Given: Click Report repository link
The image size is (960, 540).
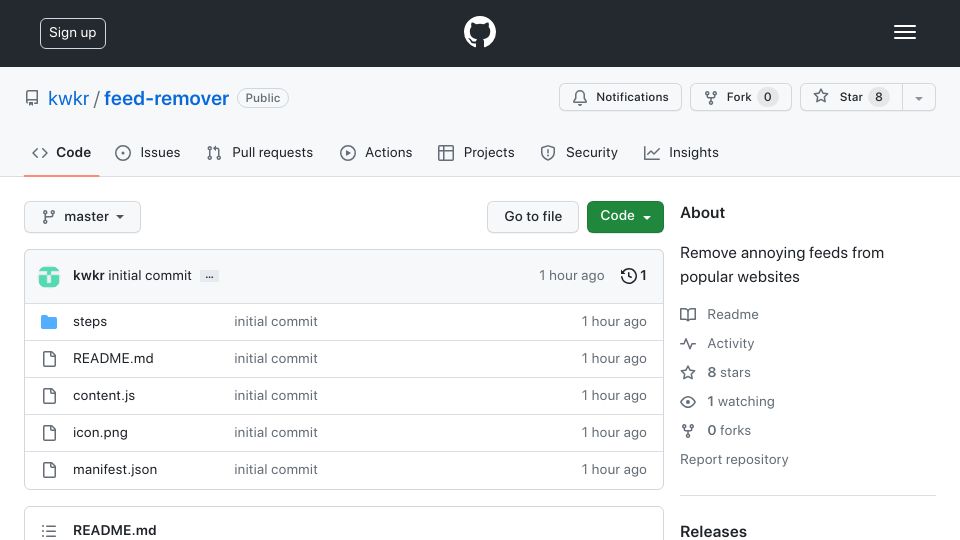Looking at the screenshot, I should 734,460.
